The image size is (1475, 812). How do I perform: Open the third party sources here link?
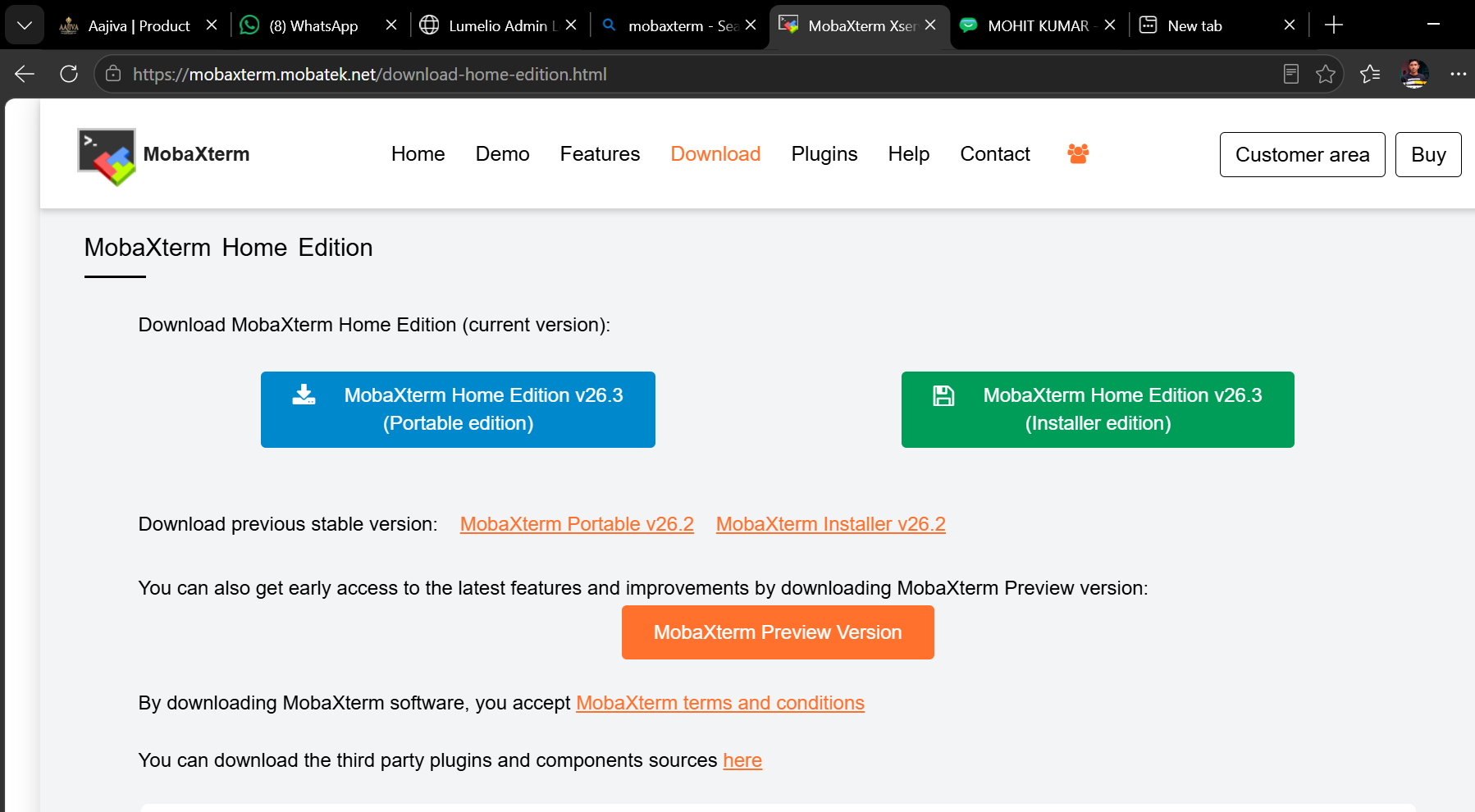pyautogui.click(x=742, y=760)
